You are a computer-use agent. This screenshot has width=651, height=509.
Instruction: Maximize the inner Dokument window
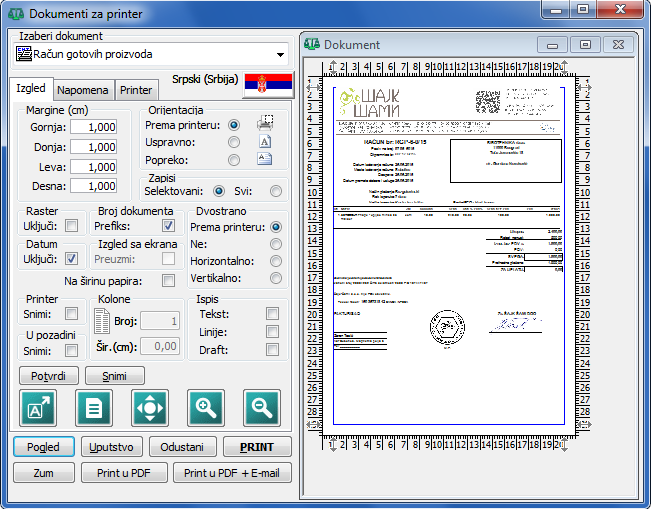[x=585, y=44]
